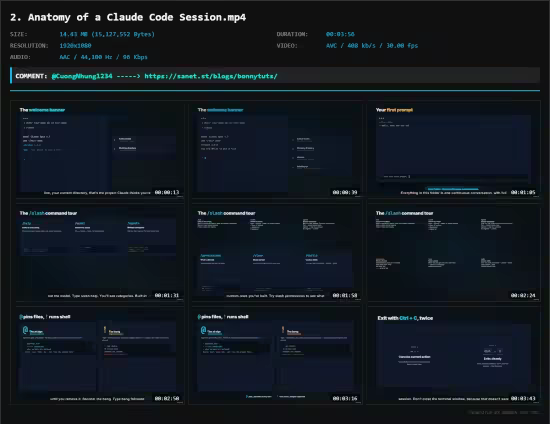
Task: Click the COMMENT: label
Action: tap(31, 76)
